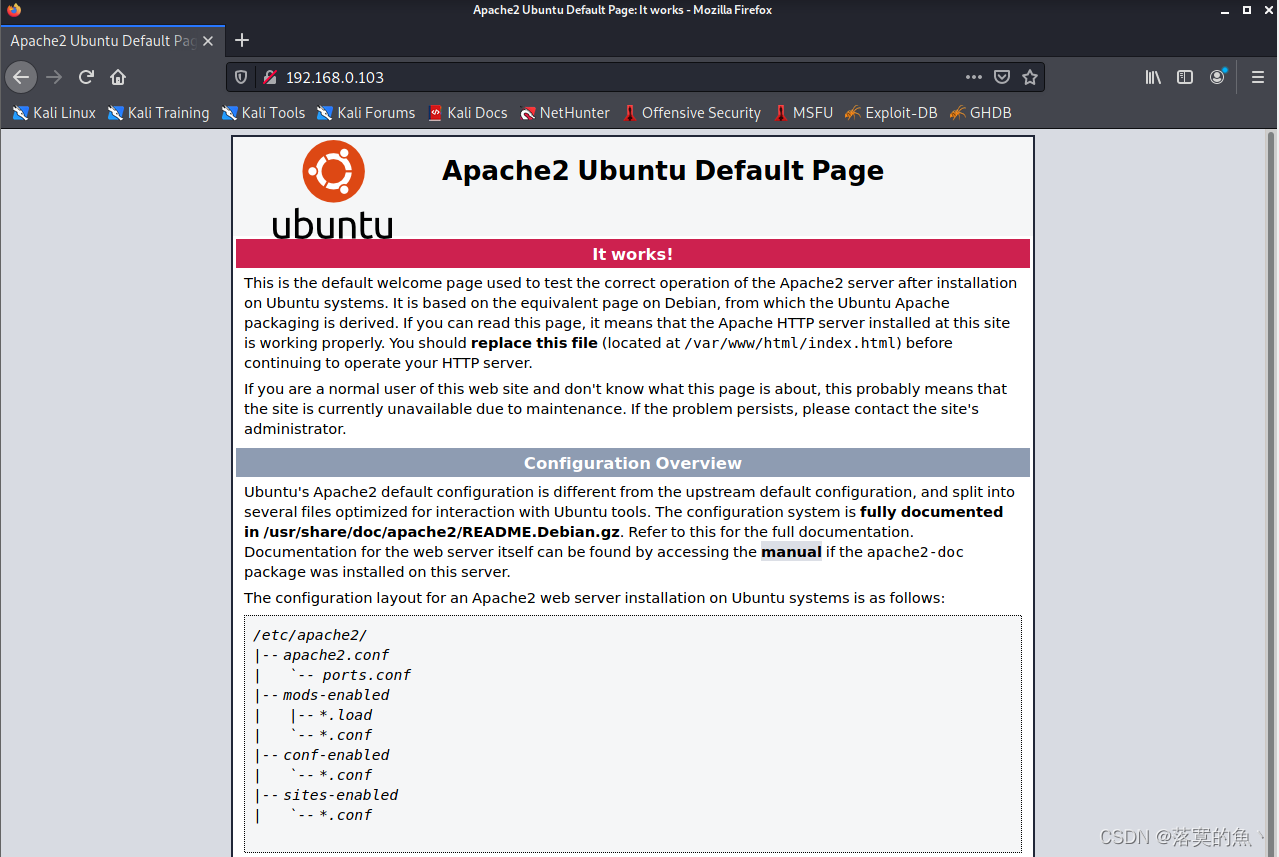
Task: Click the manual link in Configuration Overview
Action: coord(791,552)
